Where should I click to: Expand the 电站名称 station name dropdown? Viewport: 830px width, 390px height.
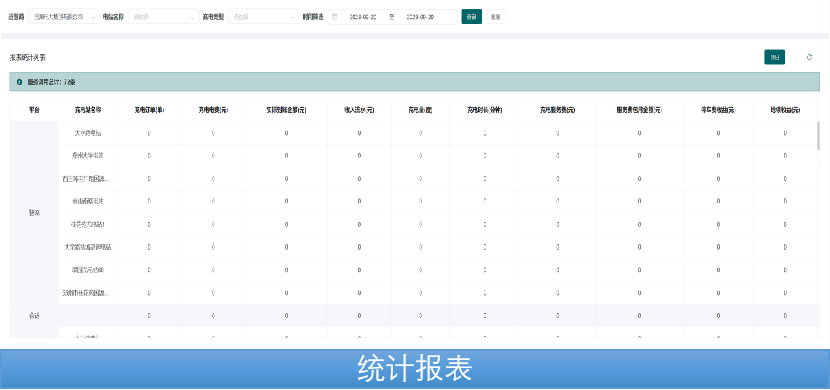tap(163, 17)
